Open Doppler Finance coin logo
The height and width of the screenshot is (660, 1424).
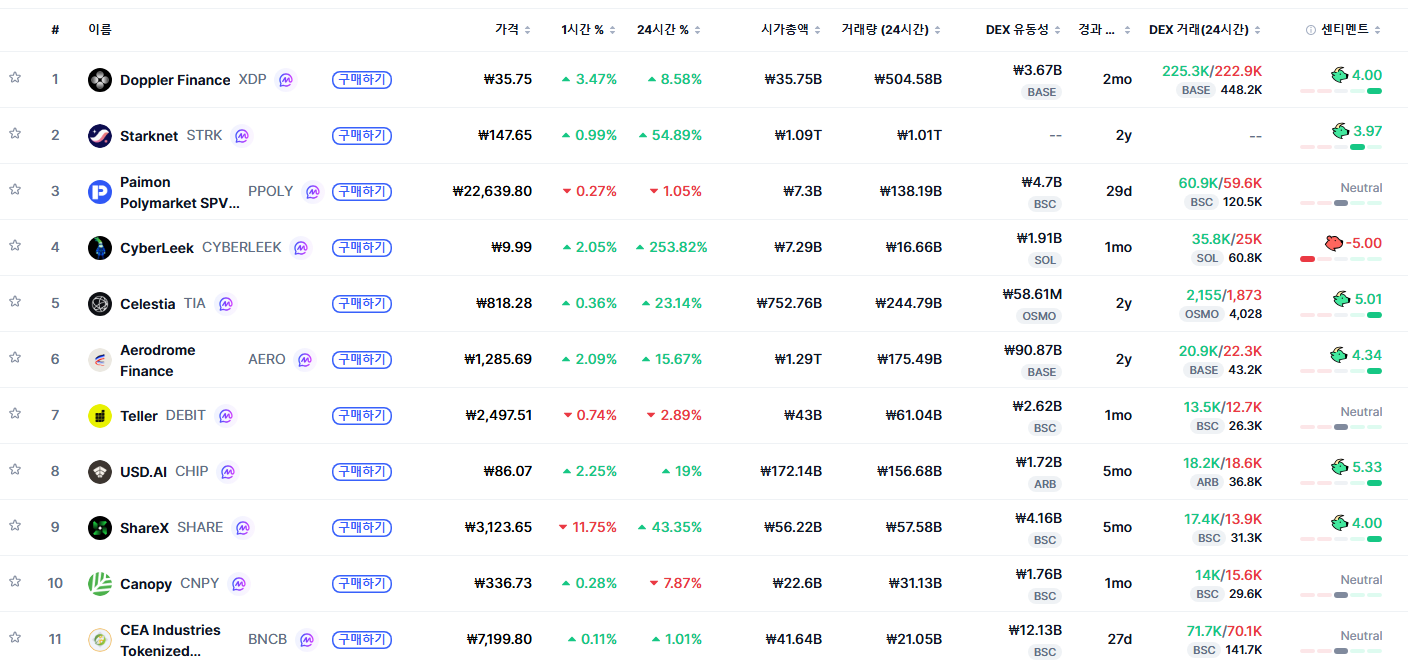pyautogui.click(x=100, y=80)
